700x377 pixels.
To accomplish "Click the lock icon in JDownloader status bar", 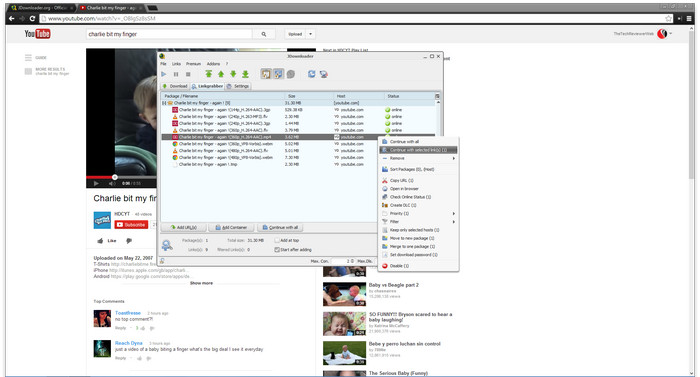I will click(162, 261).
